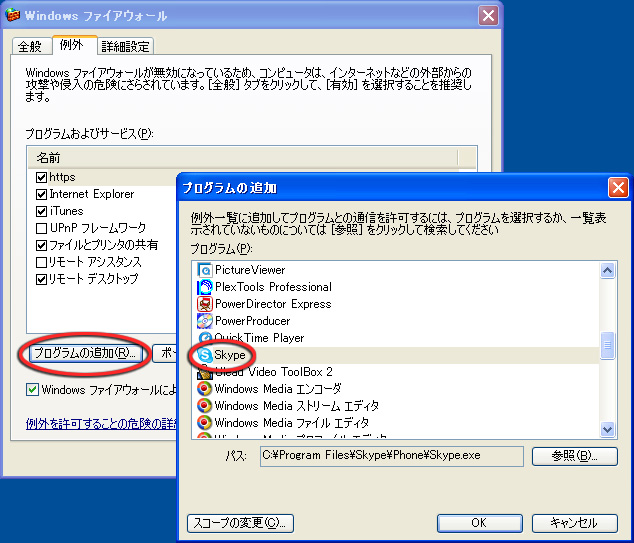Image resolution: width=634 pixels, height=543 pixels.
Task: Enable the リモート アシスタンス checkbox
Action: click(41, 262)
